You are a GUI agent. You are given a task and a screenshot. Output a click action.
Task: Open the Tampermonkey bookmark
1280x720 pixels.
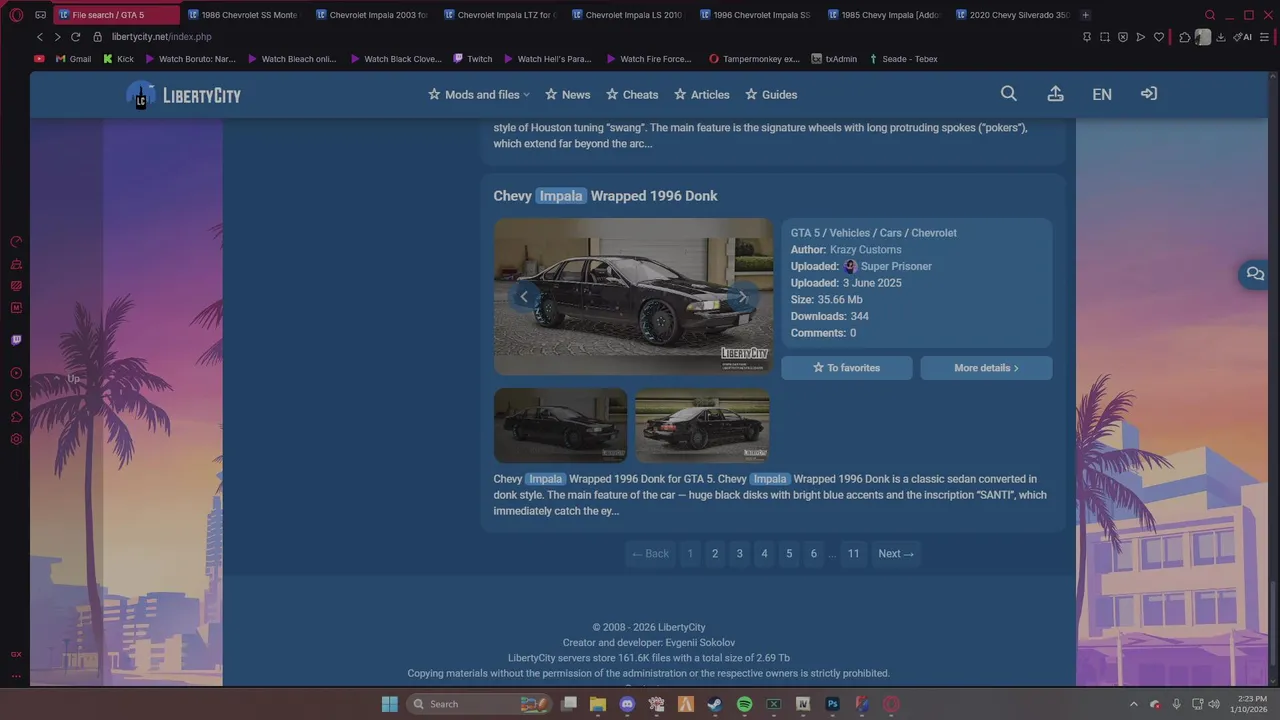tap(754, 59)
